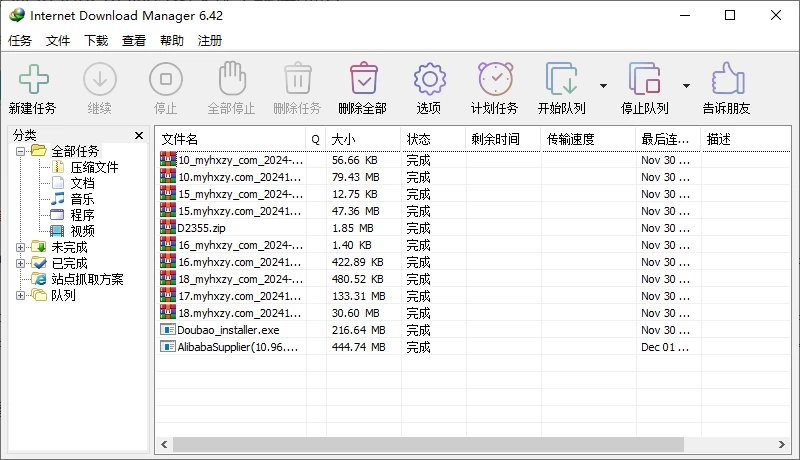The height and width of the screenshot is (460, 800).
Task: Click the 新建任务 (new task) toolbar icon
Action: [x=33, y=80]
